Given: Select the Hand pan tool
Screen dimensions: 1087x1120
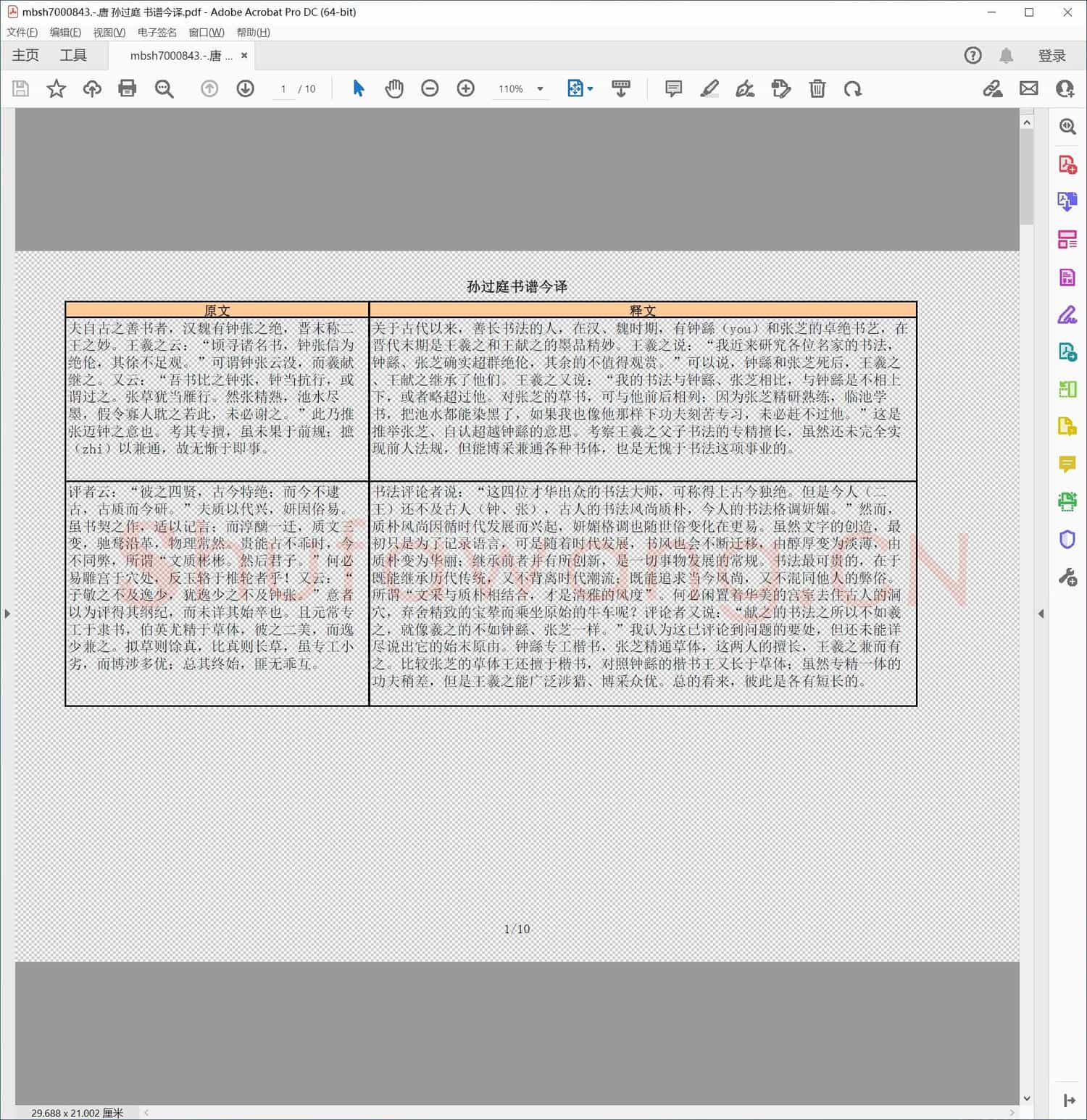Looking at the screenshot, I should tap(393, 88).
